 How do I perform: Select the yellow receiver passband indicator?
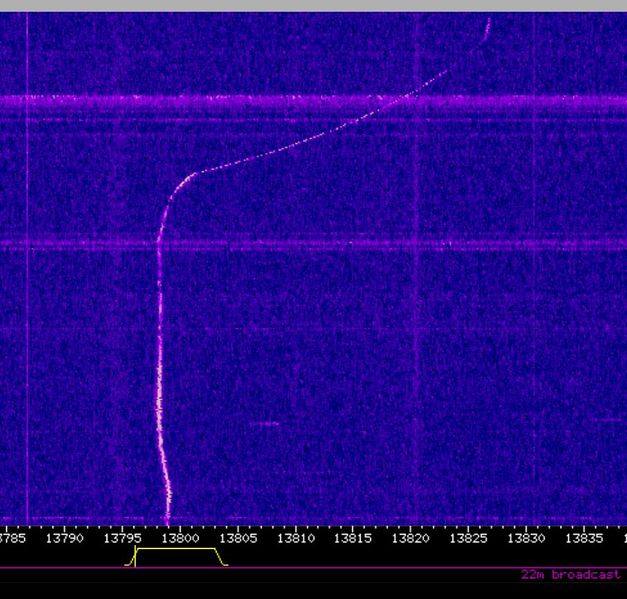click(176, 557)
